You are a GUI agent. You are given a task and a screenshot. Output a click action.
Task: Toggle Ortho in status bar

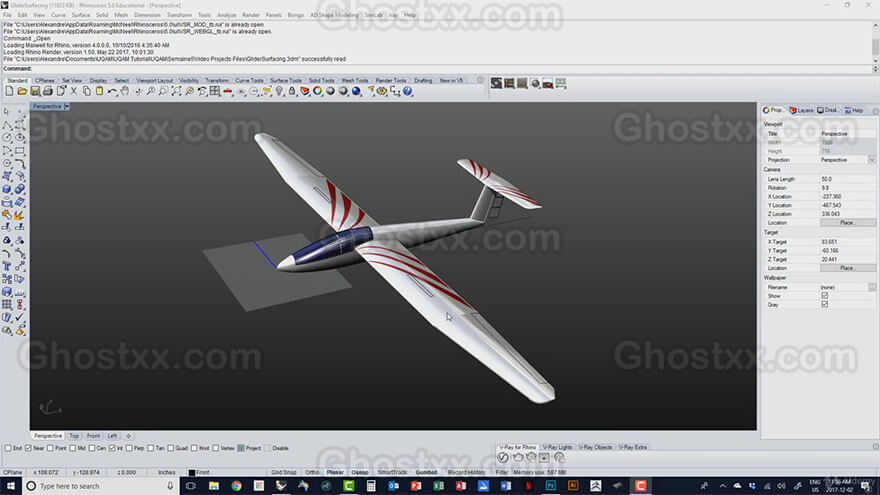(x=312, y=473)
